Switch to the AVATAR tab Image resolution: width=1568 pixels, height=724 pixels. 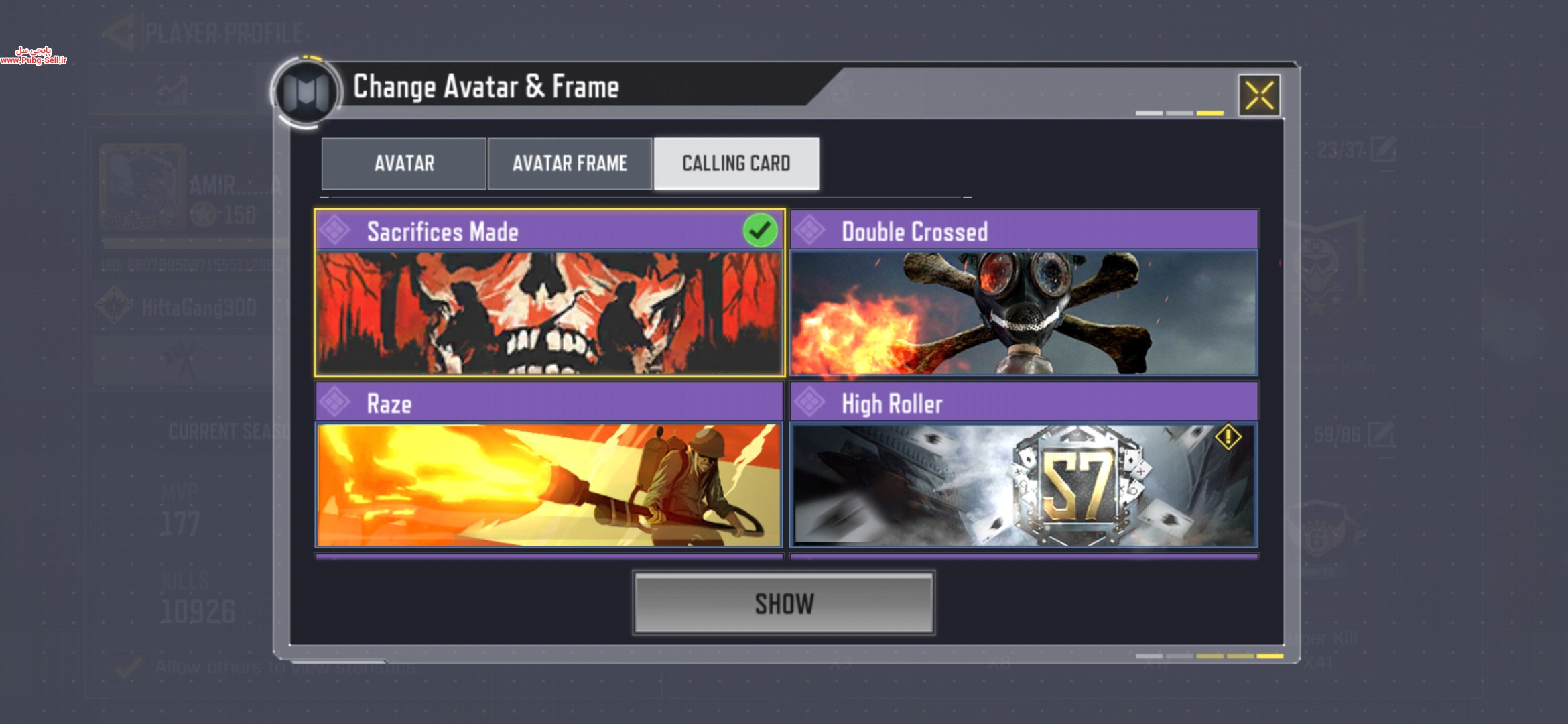404,164
